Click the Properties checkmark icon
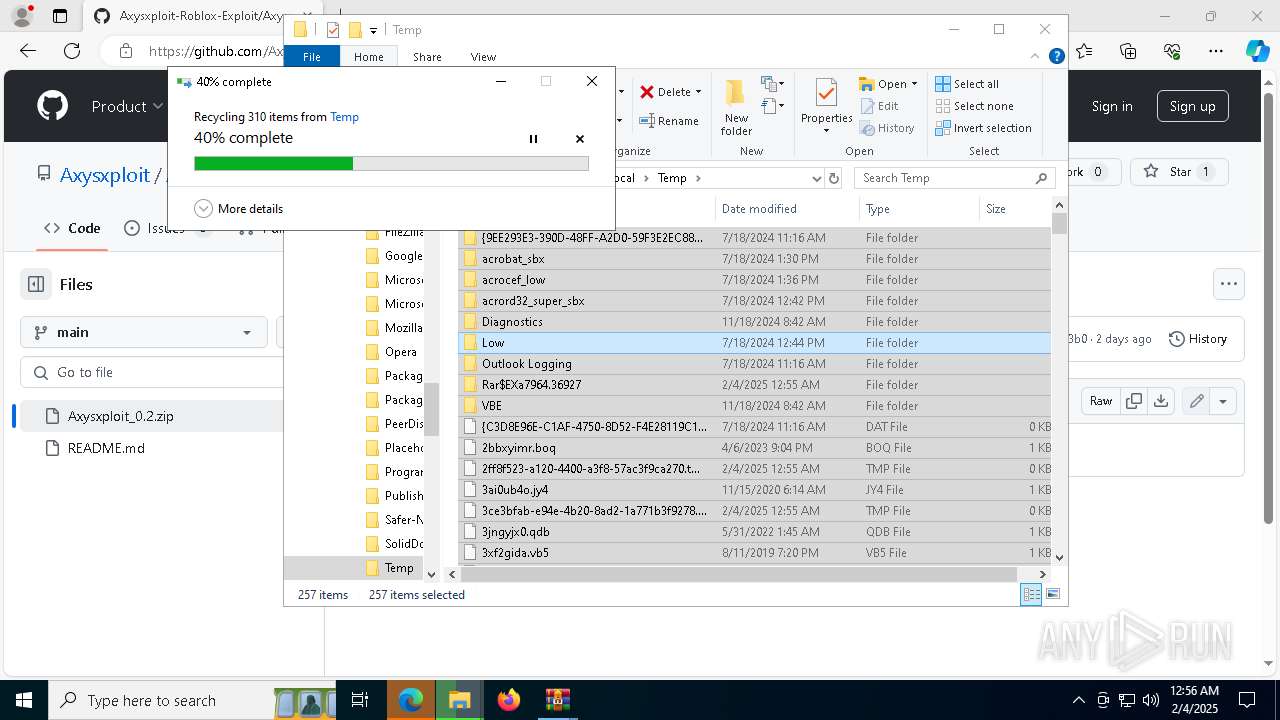Viewport: 1280px width, 720px height. tap(826, 93)
